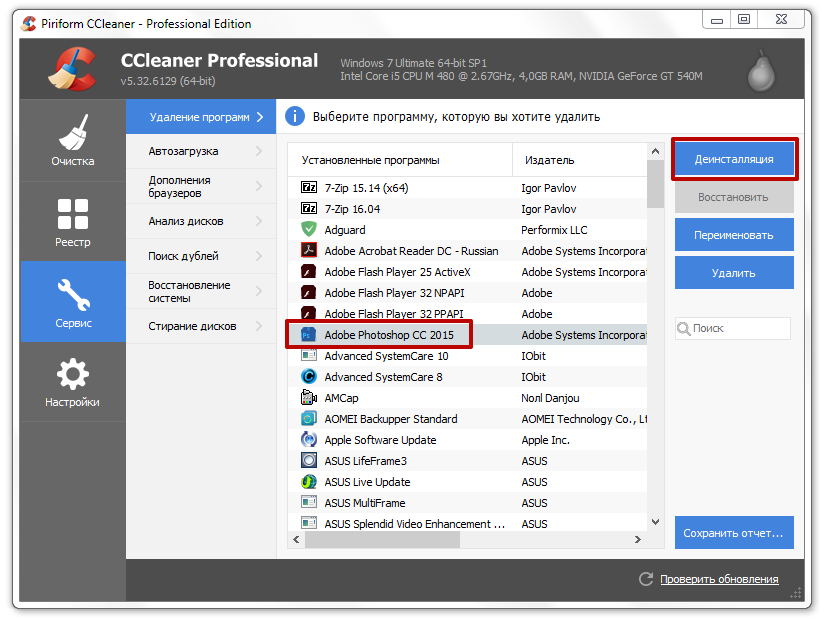This screenshot has height=619, width=824.
Task: Click the refresh icon beside Проверить обновления
Action: (646, 579)
